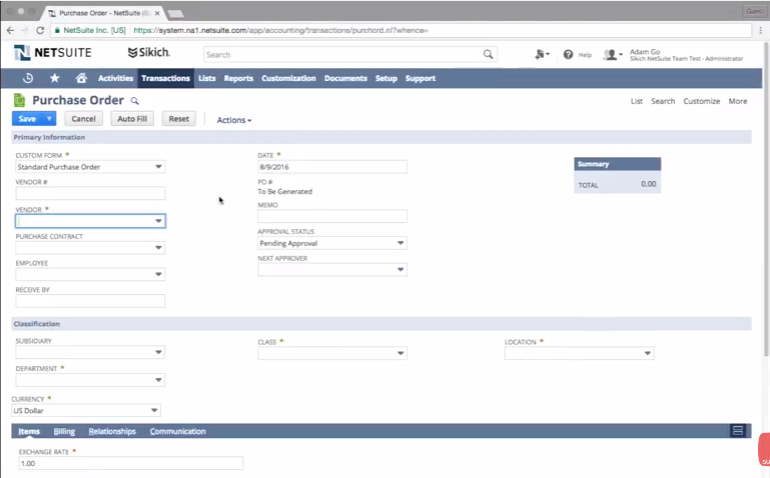Open the Recent Records clock icon

coord(28,78)
